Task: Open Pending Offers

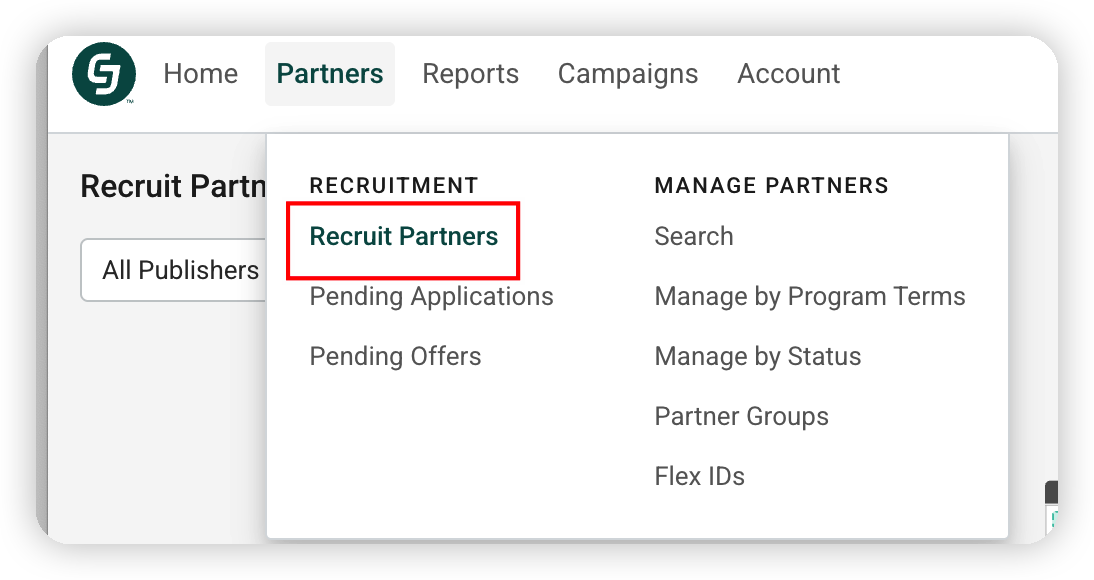Action: 395,356
